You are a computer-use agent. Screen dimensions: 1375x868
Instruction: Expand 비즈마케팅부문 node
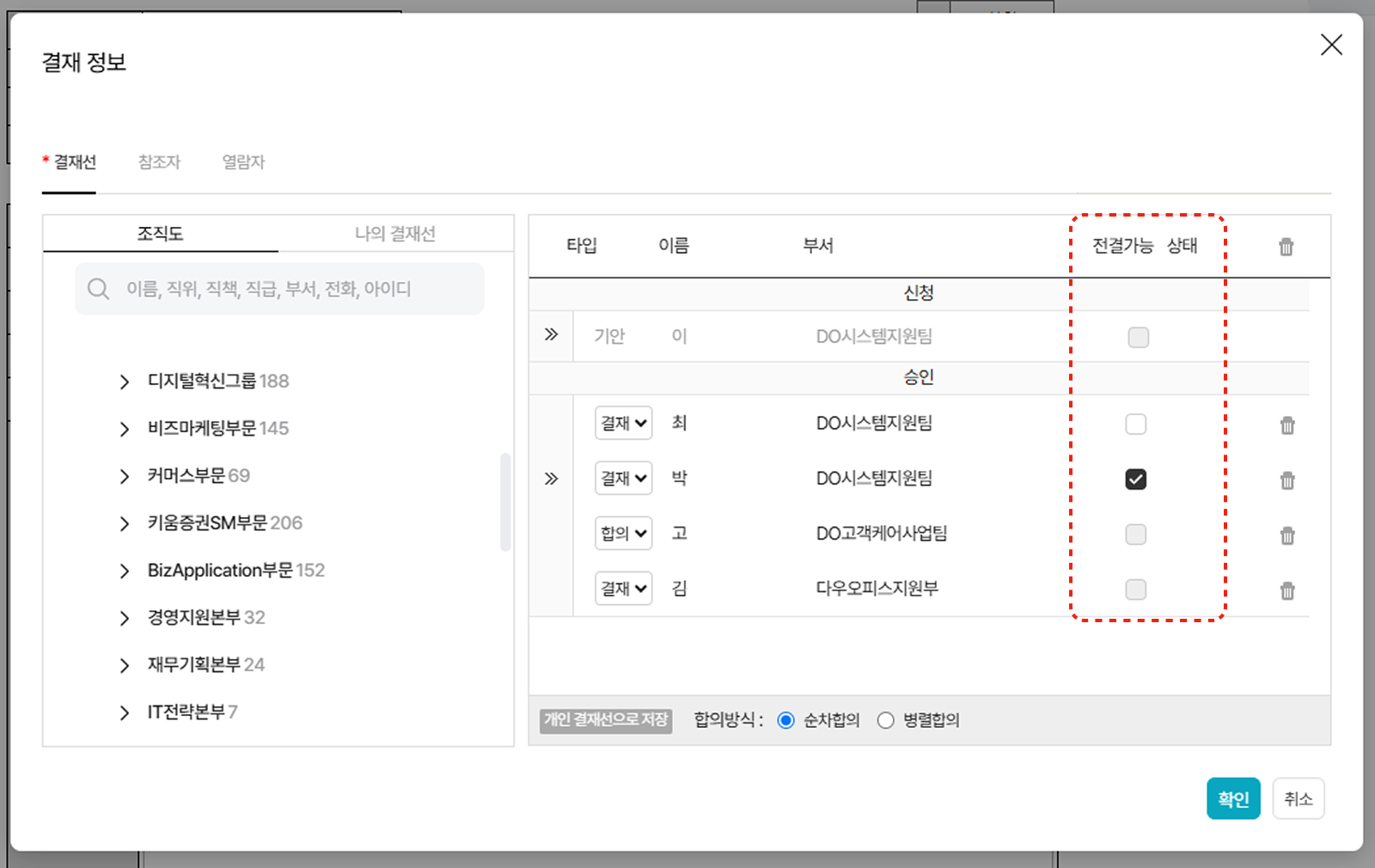tap(125, 429)
